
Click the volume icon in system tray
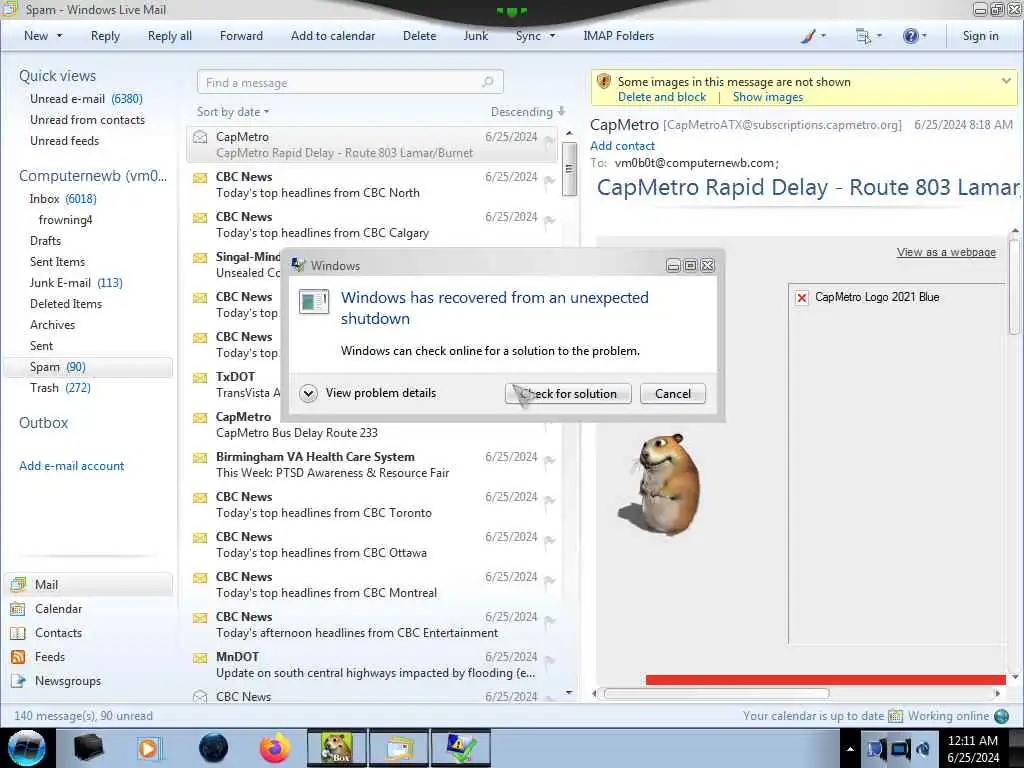923,749
